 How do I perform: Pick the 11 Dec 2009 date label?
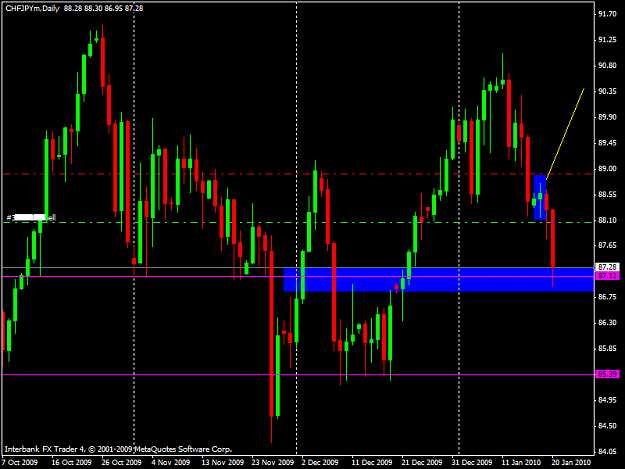(x=372, y=462)
